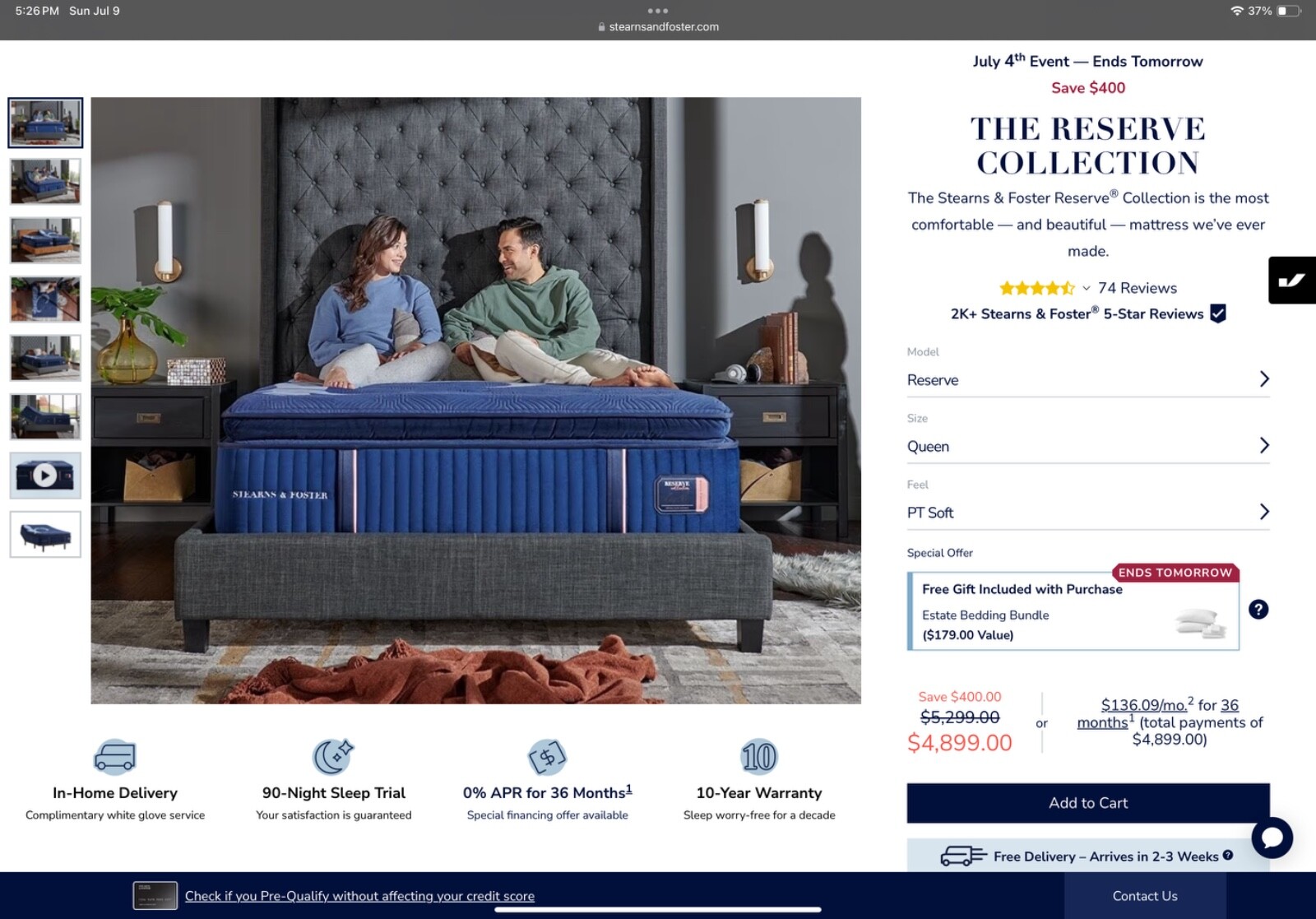The height and width of the screenshot is (919, 1316).
Task: Click 'THE RESERVE COLLECTION' heading
Action: tap(1088, 146)
